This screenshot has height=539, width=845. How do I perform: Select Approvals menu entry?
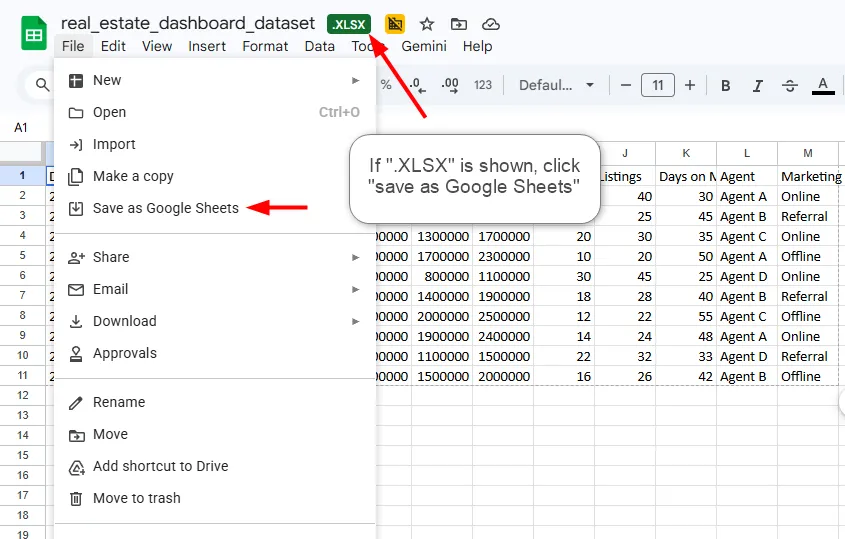pos(214,353)
